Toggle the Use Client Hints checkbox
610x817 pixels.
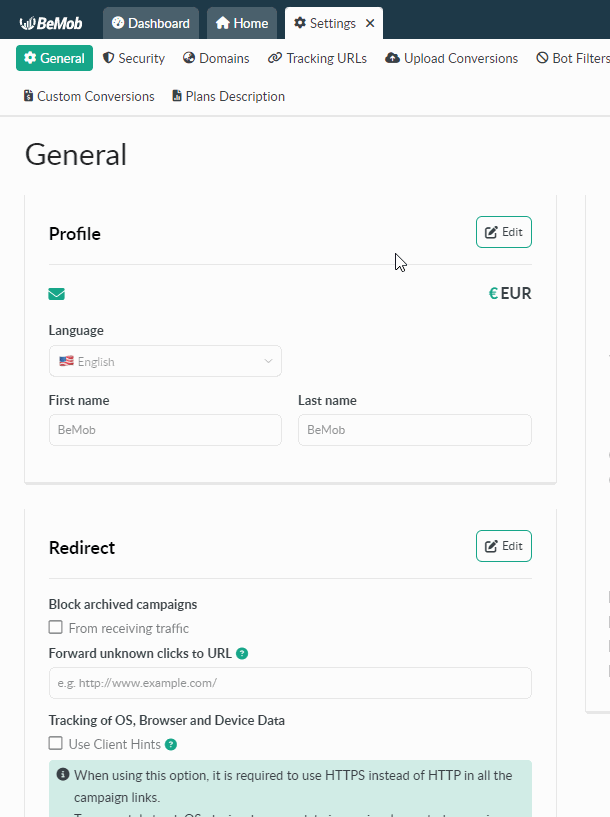(55, 744)
